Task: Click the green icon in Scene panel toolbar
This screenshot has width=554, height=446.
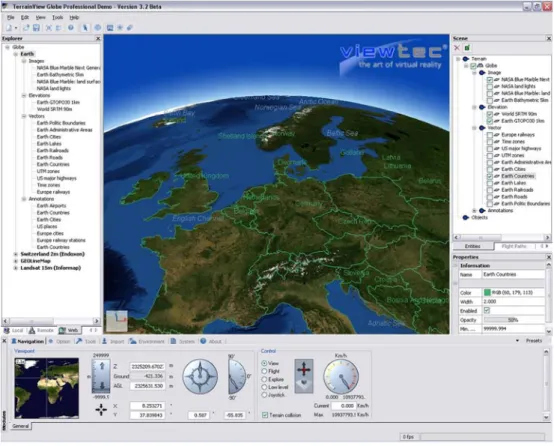Action: tap(467, 48)
